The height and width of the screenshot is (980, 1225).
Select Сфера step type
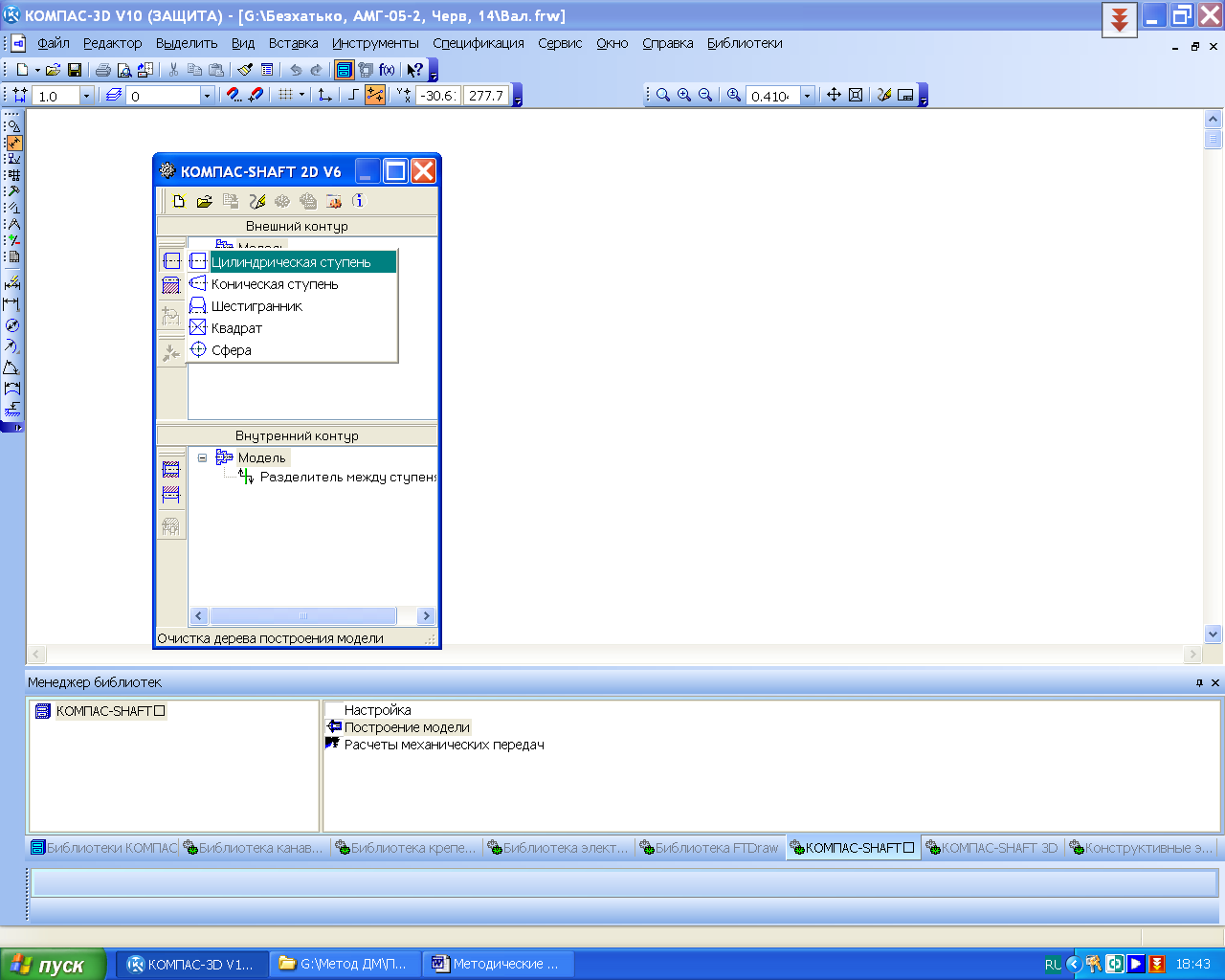292,350
